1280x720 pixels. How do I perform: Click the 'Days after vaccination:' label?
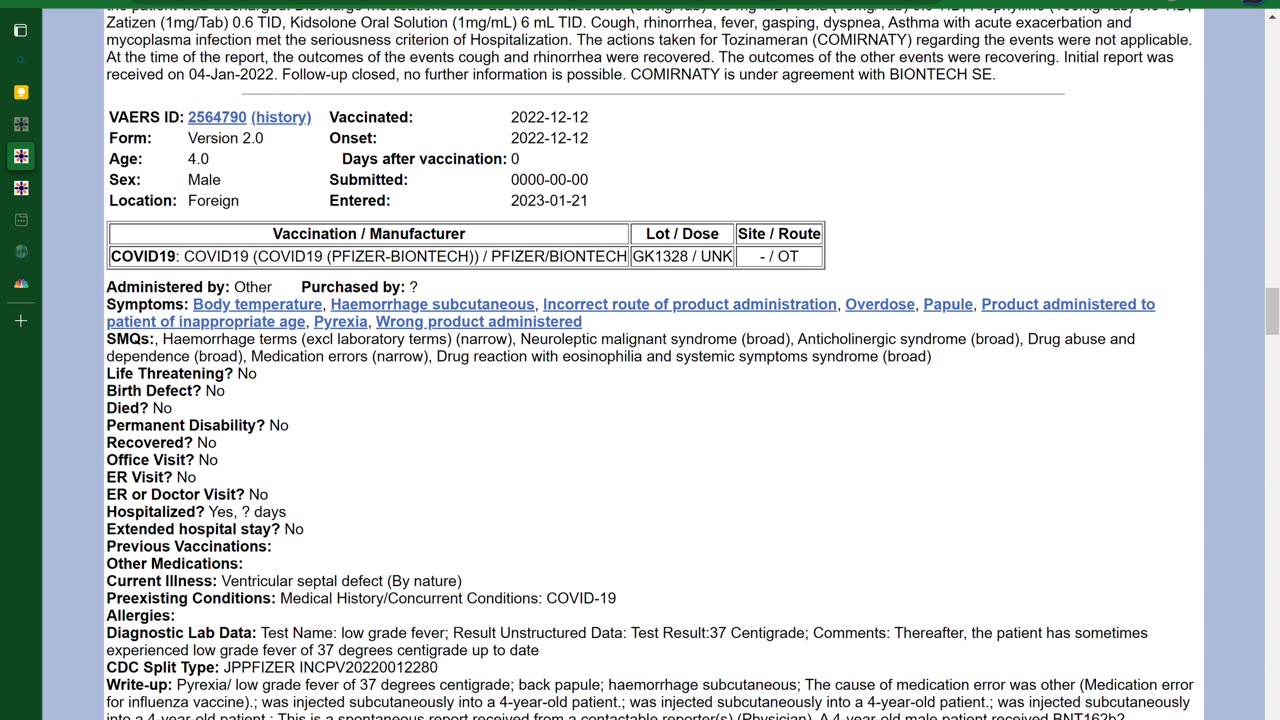(x=424, y=158)
